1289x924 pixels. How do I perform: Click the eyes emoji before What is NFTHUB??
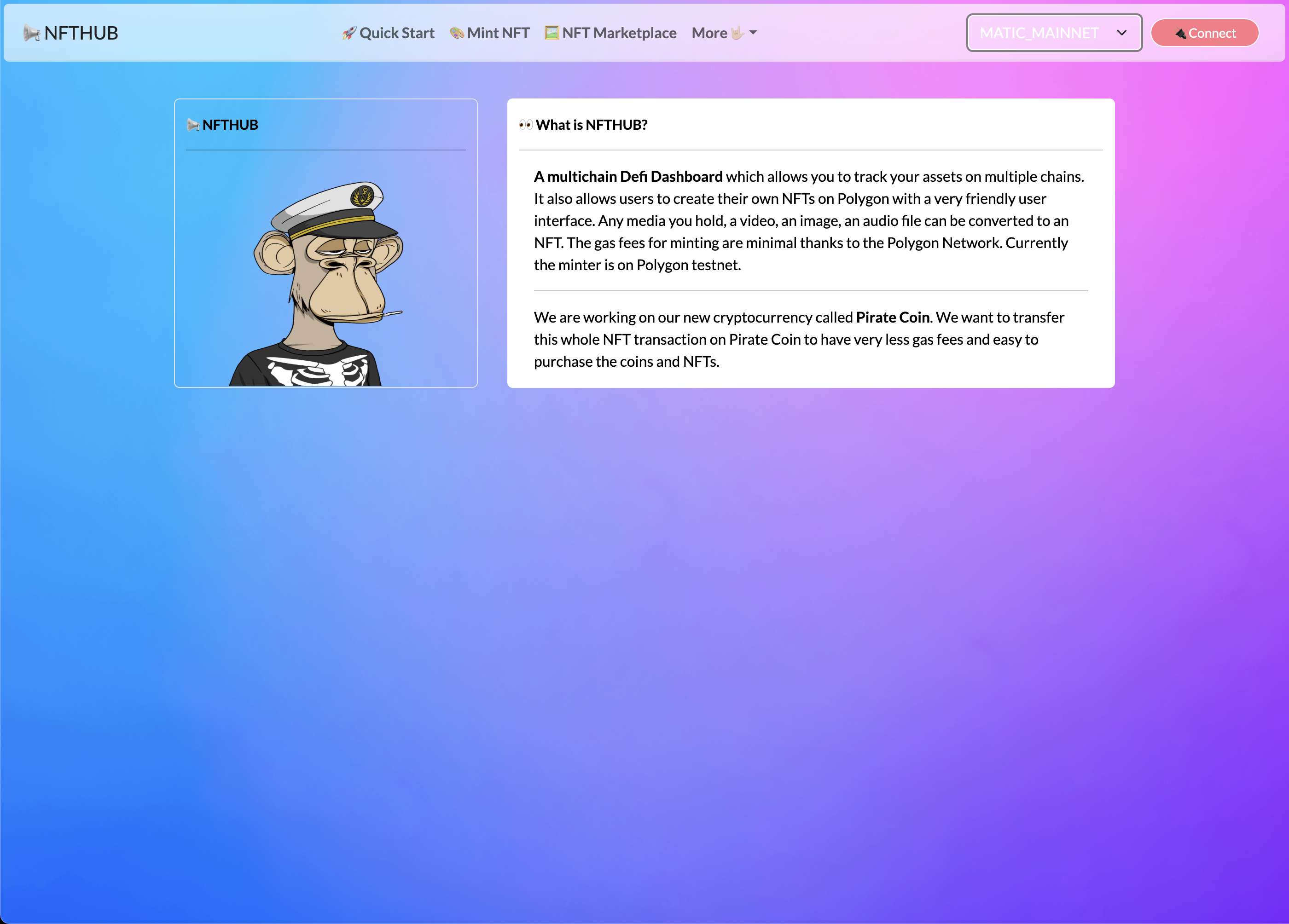pyautogui.click(x=526, y=125)
